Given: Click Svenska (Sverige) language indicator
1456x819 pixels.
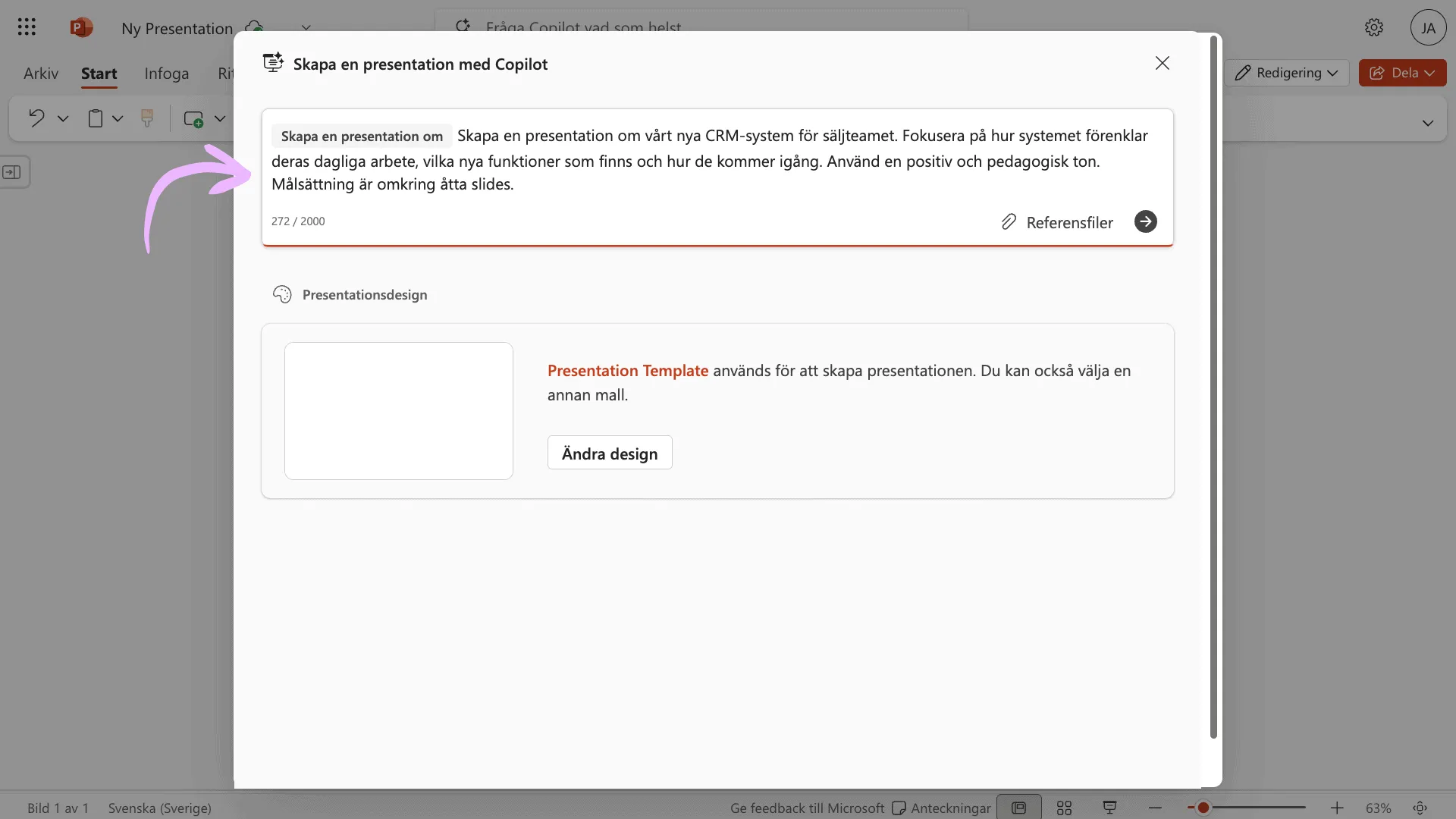Looking at the screenshot, I should pos(159,808).
